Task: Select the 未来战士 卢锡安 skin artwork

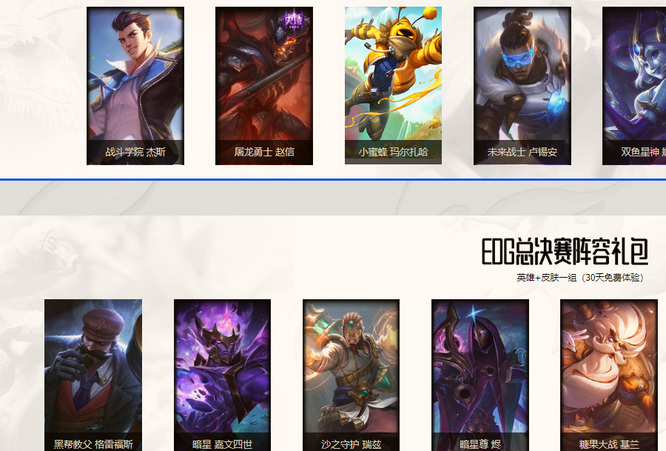Action: [522, 86]
